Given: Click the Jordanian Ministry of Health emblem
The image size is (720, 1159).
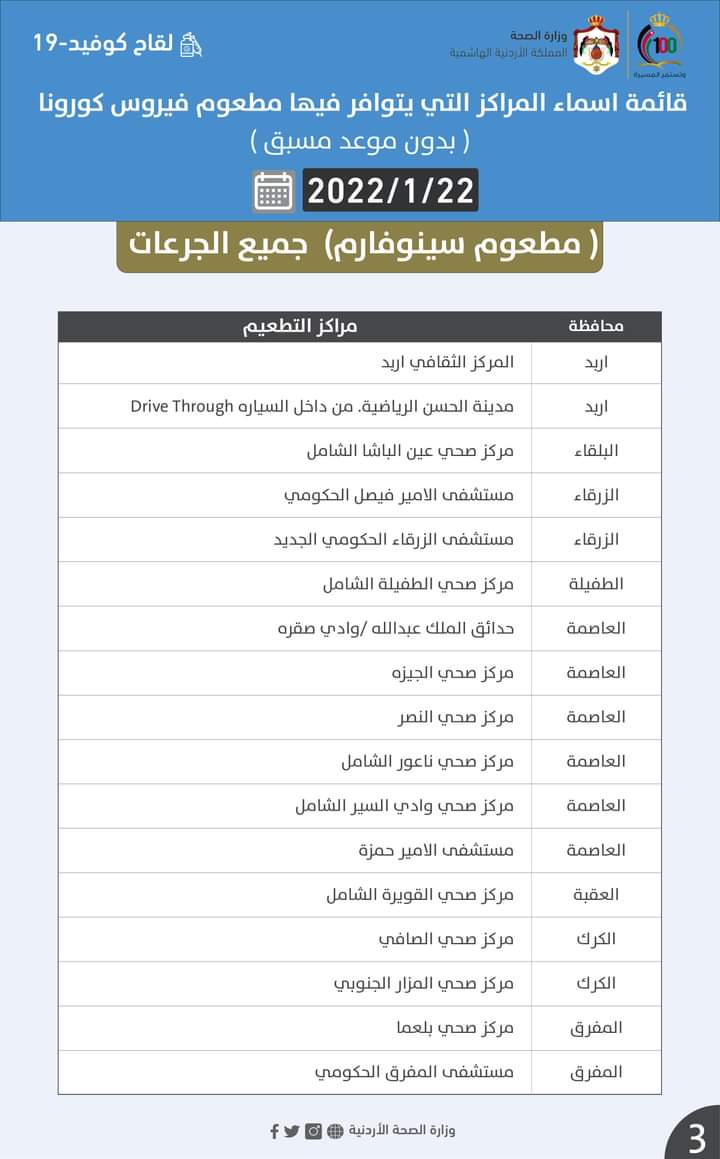Looking at the screenshot, I should [x=596, y=44].
